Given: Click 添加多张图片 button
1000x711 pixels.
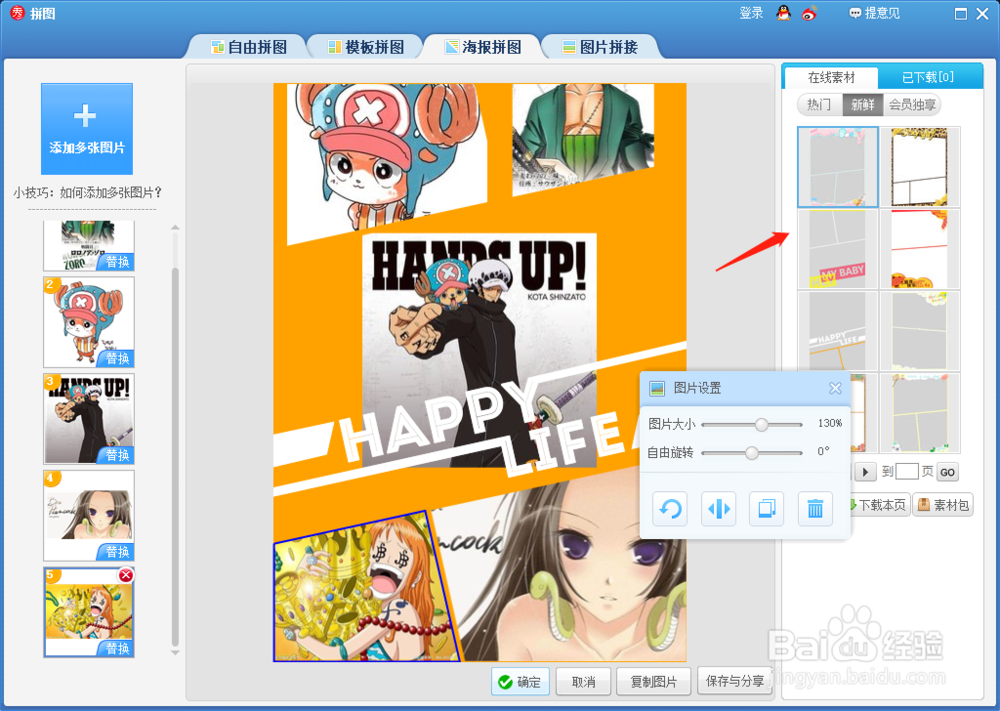Looking at the screenshot, I should [87, 128].
